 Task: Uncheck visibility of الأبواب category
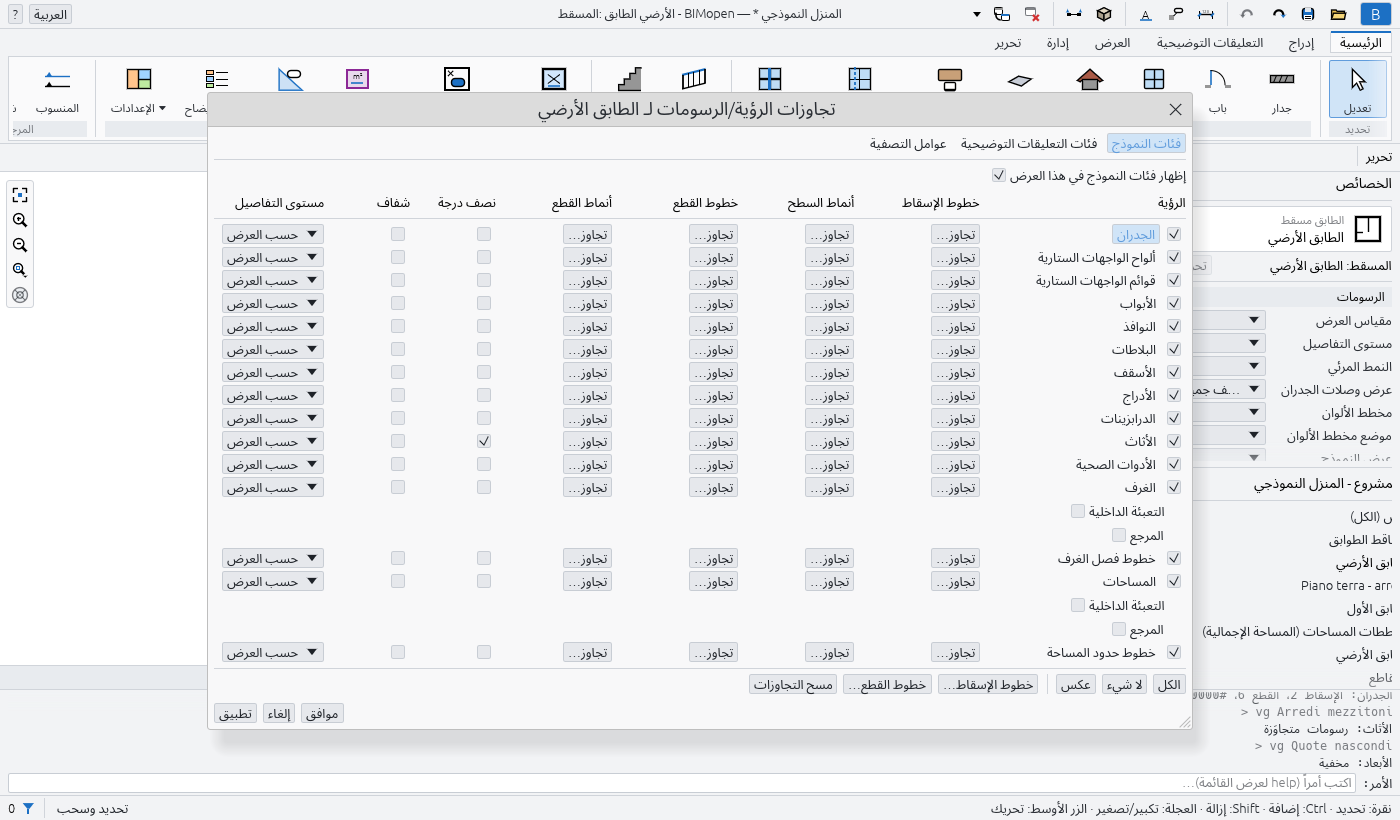pyautogui.click(x=1174, y=303)
